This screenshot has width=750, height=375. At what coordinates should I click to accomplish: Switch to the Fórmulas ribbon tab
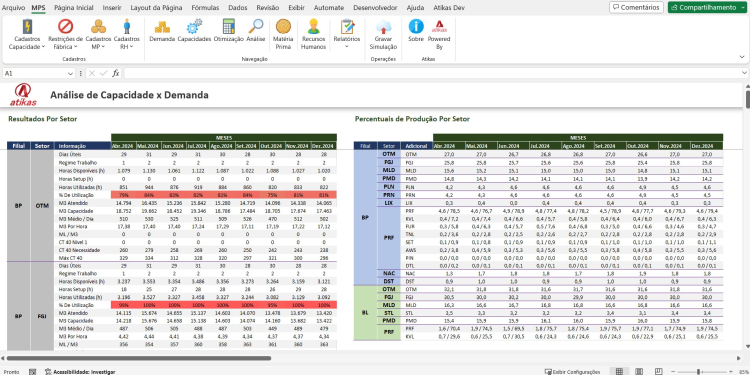pyautogui.click(x=205, y=8)
